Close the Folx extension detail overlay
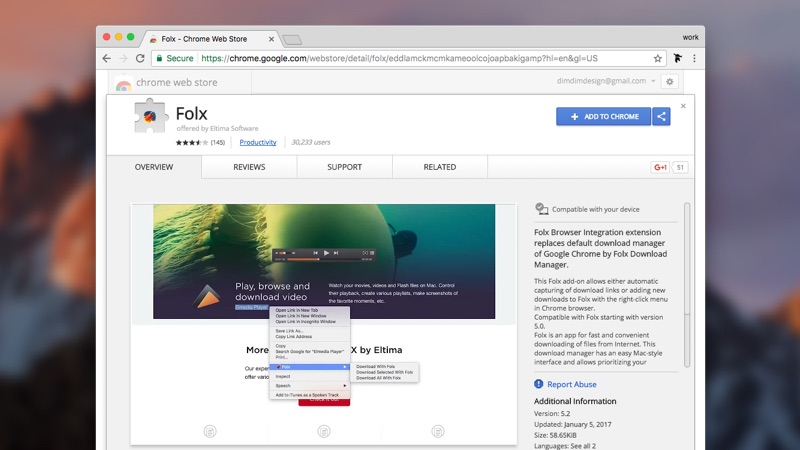 (683, 106)
